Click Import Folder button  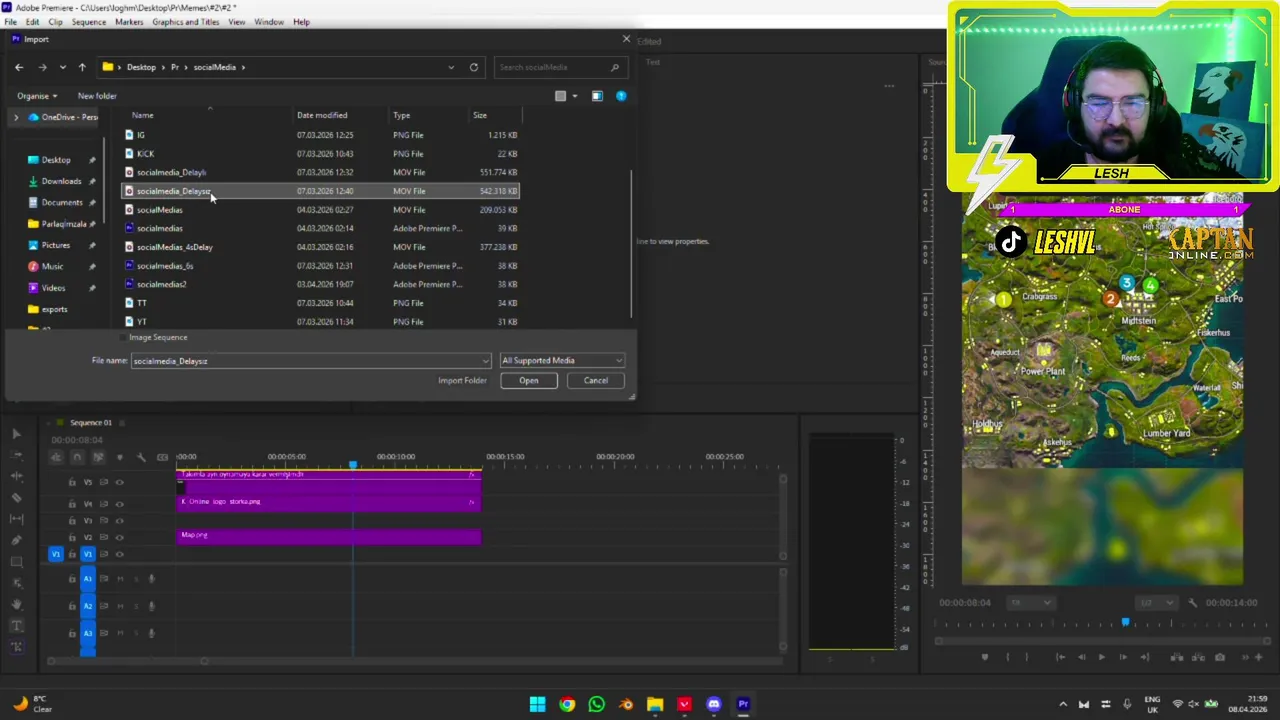[x=462, y=380]
